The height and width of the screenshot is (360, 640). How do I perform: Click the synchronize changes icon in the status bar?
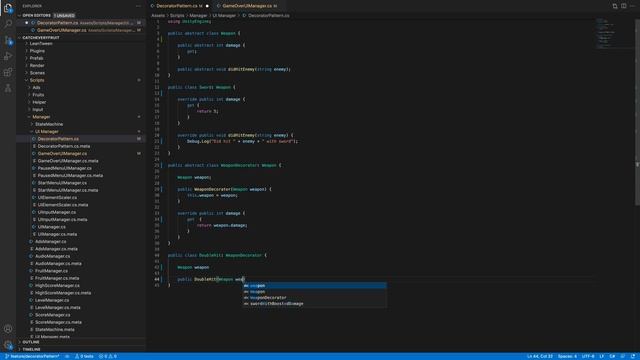pos(67,356)
